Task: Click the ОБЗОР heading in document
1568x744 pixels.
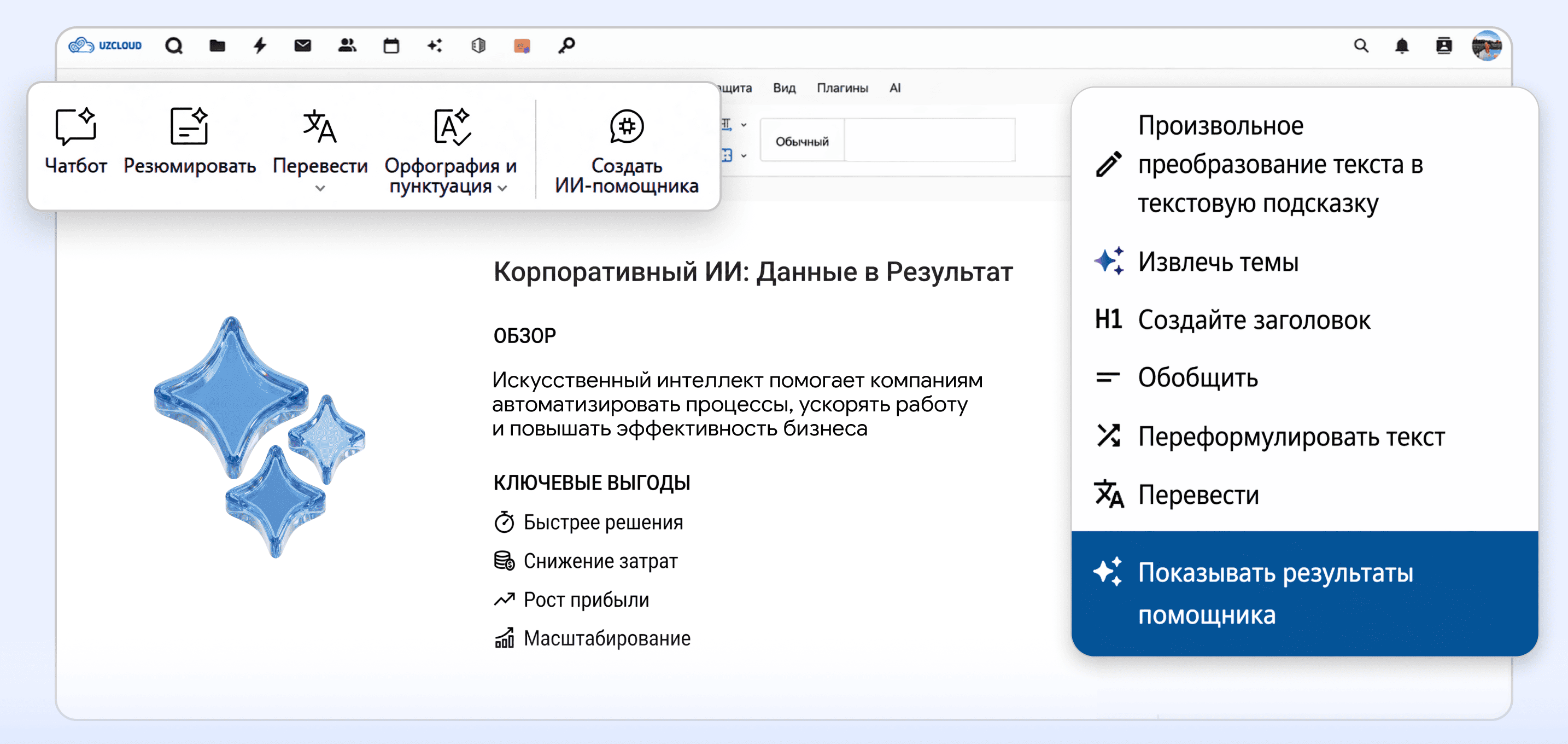Action: click(525, 335)
